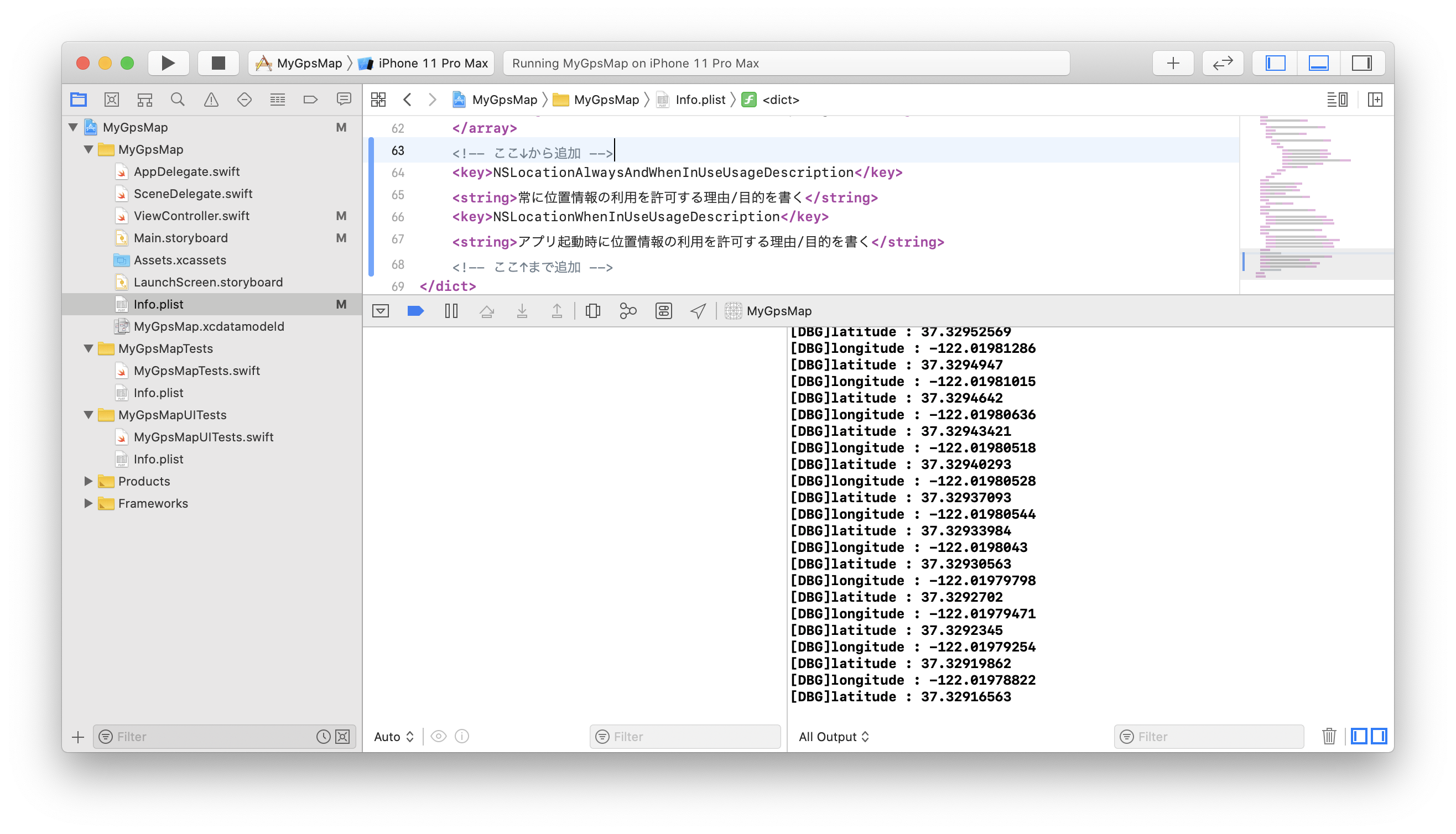Screen dimensions: 1456x834
Task: Open the Auto layout mode selector
Action: [392, 737]
